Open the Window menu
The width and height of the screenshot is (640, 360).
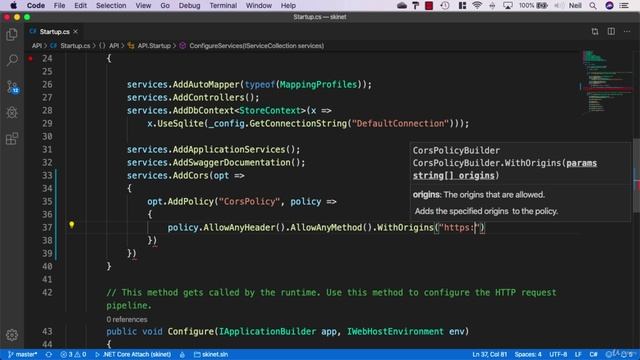pyautogui.click(x=259, y=5)
